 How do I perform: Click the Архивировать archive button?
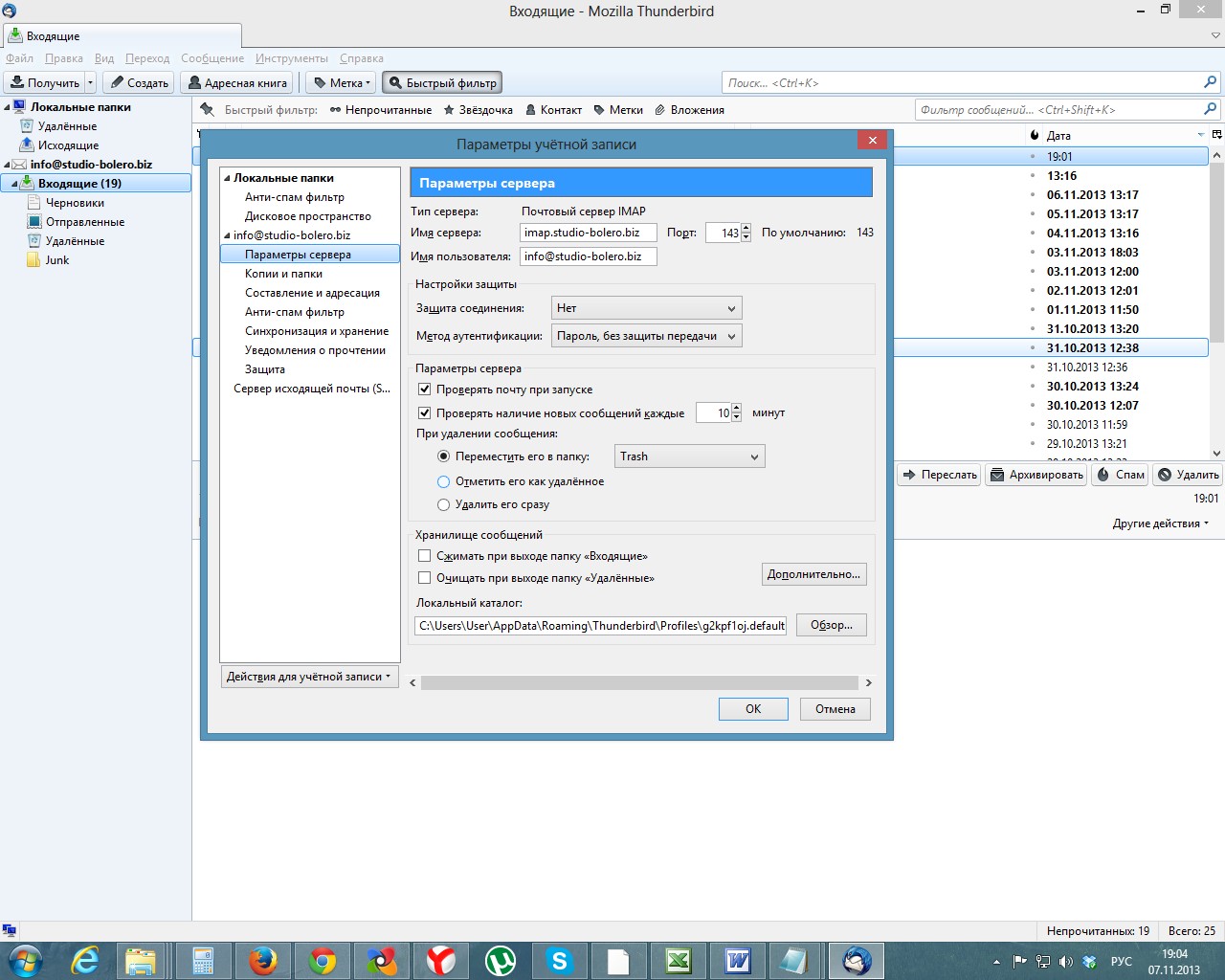click(x=1036, y=475)
